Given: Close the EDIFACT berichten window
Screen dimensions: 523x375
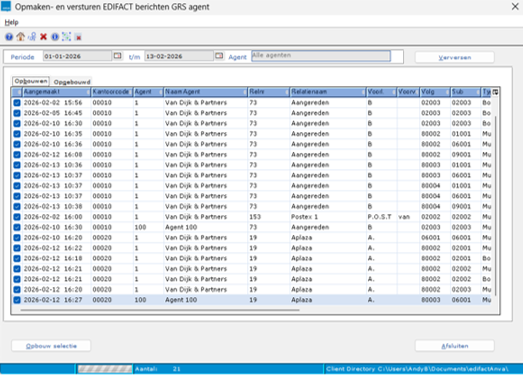Looking at the screenshot, I should [x=515, y=6].
